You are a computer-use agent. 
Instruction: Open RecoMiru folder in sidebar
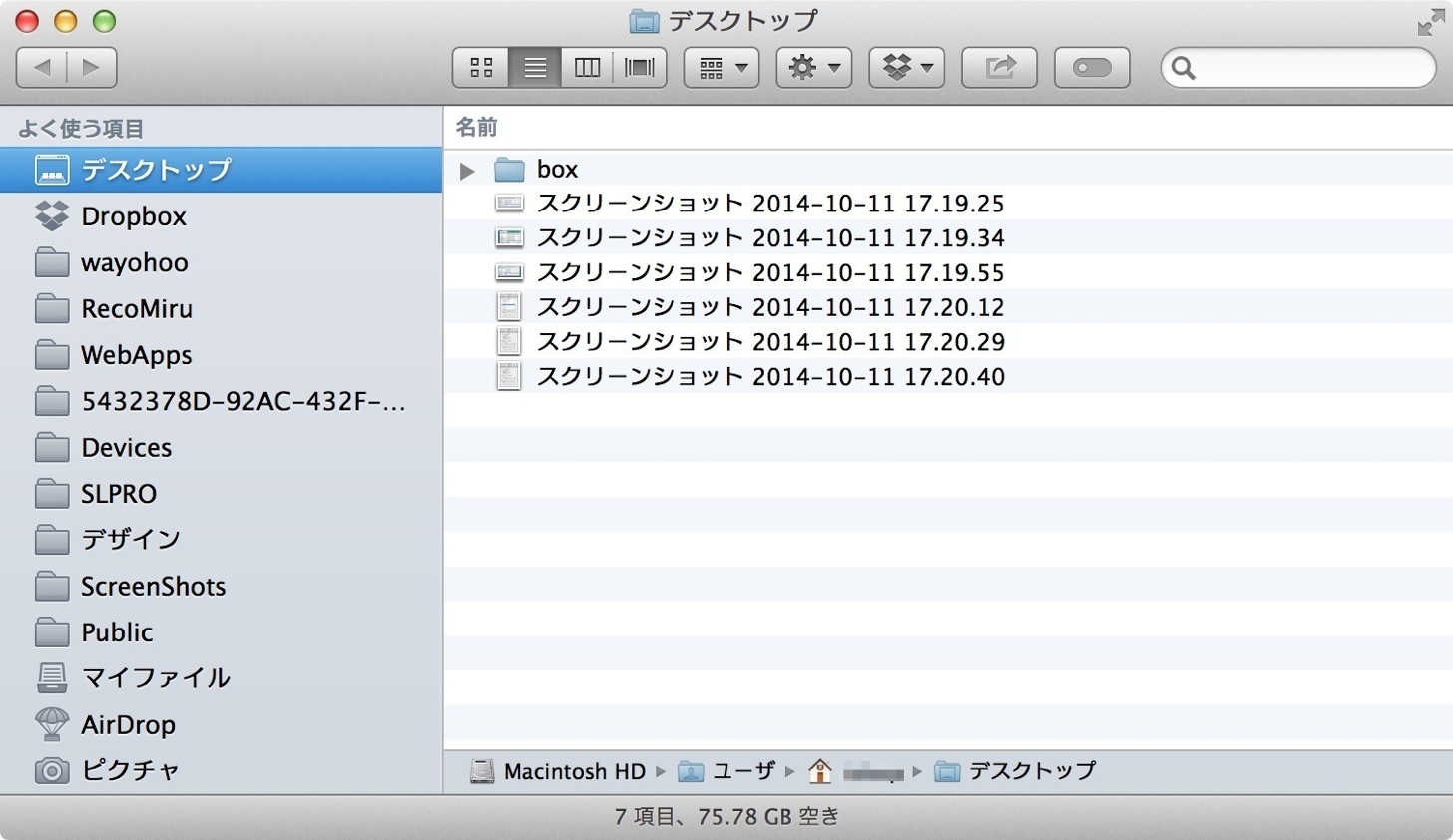pos(221,308)
